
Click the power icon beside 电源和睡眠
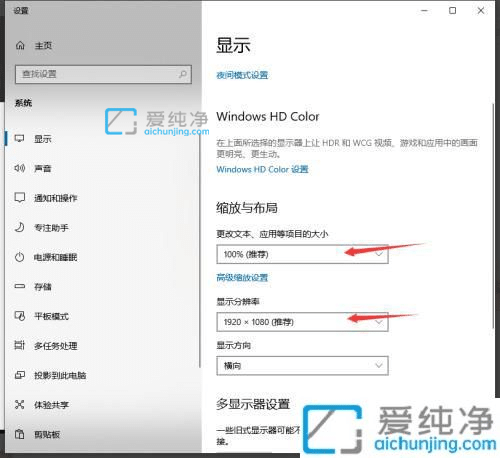19,257
